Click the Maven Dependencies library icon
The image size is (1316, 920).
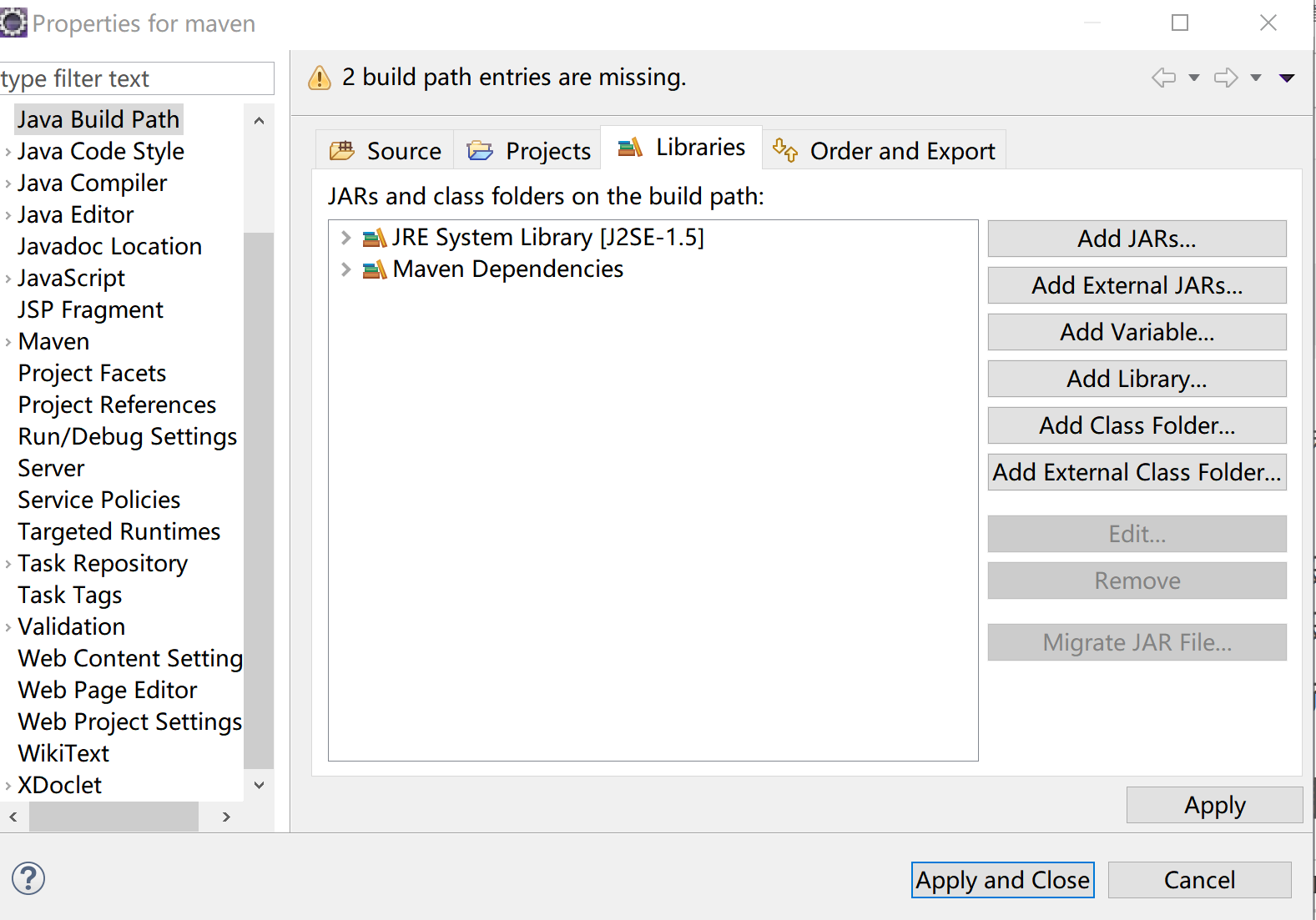pyautogui.click(x=374, y=270)
